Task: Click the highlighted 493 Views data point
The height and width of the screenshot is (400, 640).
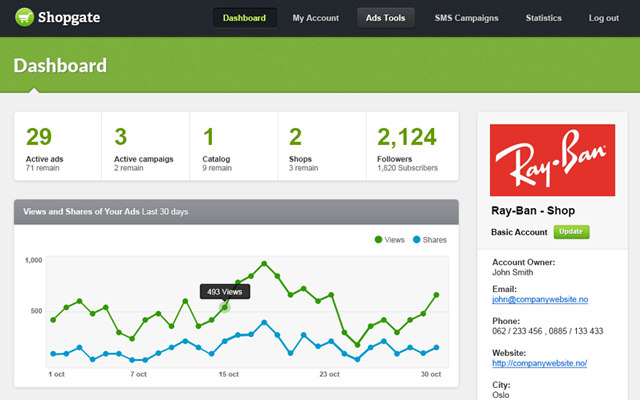Action: tap(225, 307)
